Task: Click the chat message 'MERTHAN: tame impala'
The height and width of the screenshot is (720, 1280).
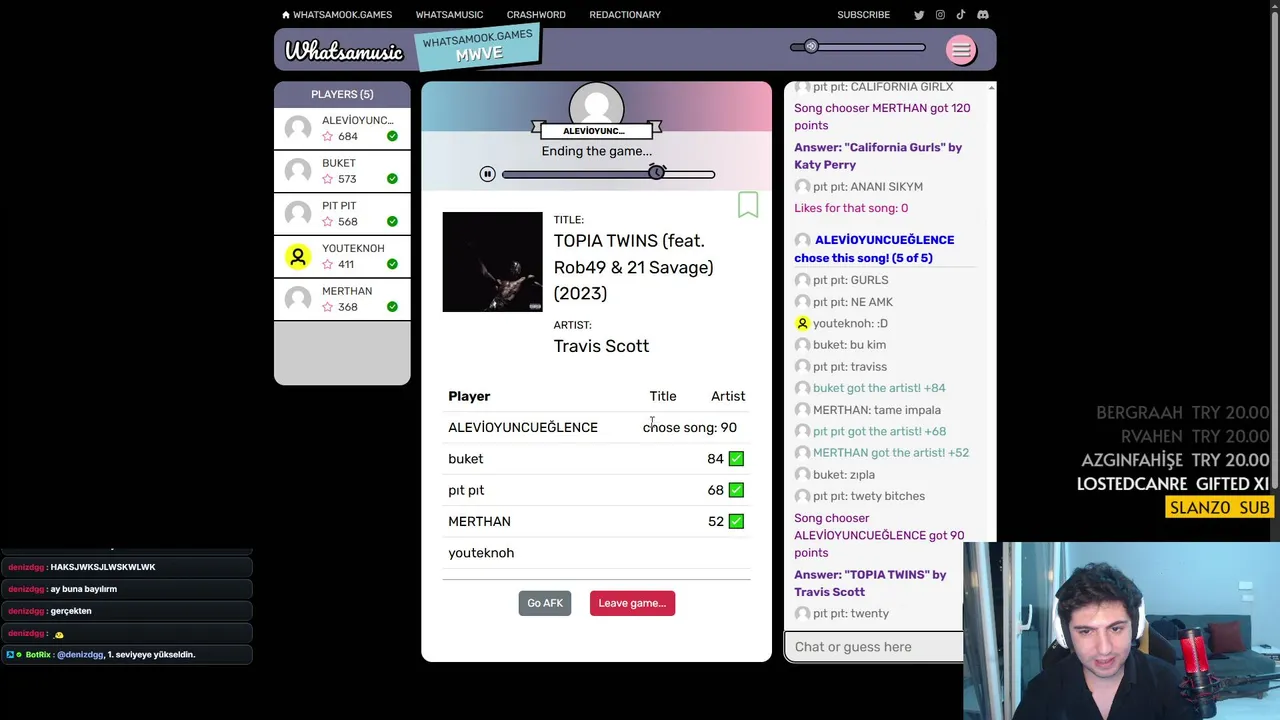Action: tap(877, 410)
